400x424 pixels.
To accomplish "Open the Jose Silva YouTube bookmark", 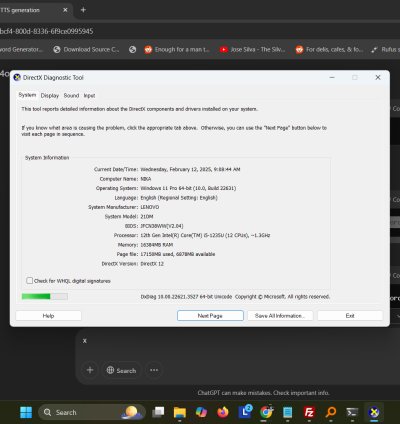I will pyautogui.click(x=253, y=49).
